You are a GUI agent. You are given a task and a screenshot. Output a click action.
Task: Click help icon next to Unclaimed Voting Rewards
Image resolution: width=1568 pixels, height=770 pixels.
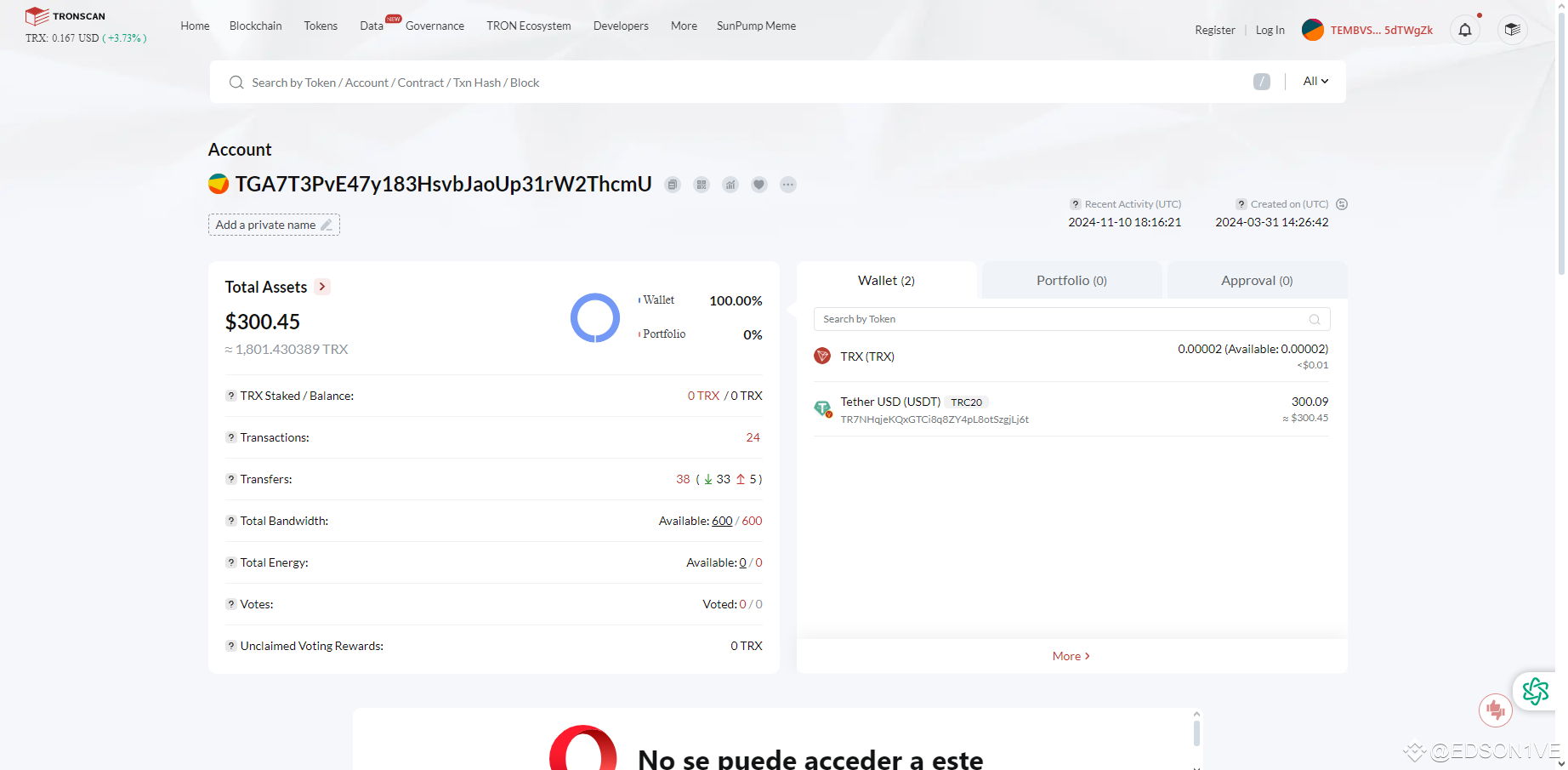[x=230, y=646]
